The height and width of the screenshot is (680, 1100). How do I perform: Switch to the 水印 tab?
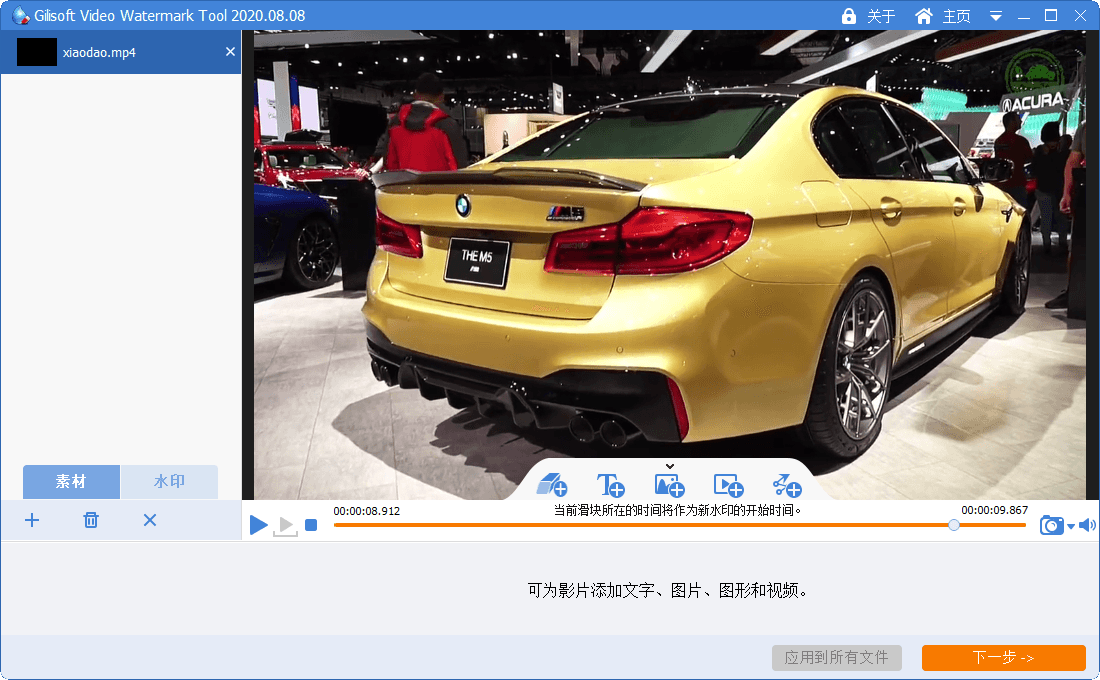(169, 482)
